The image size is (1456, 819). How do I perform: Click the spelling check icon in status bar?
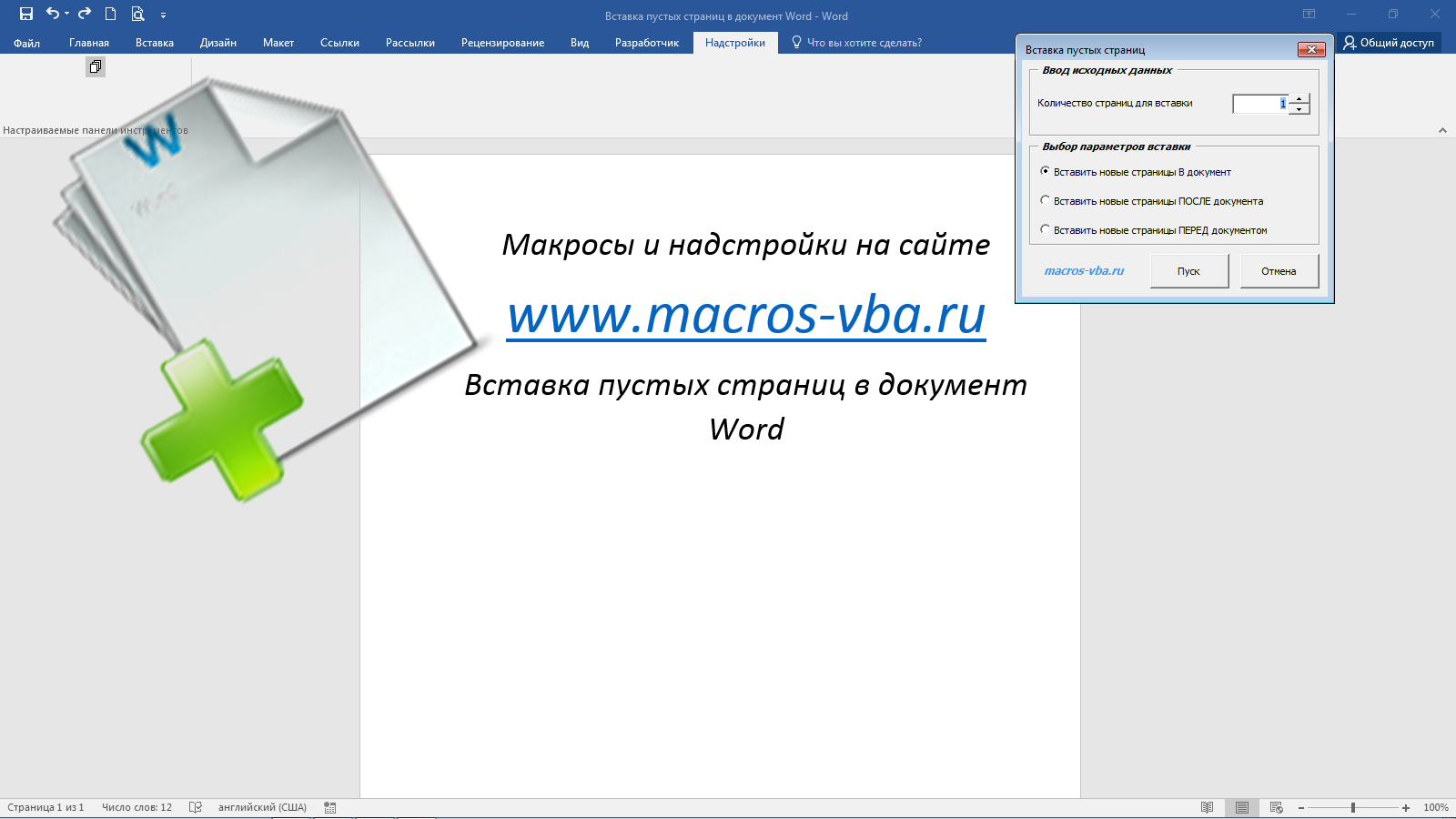coord(195,806)
